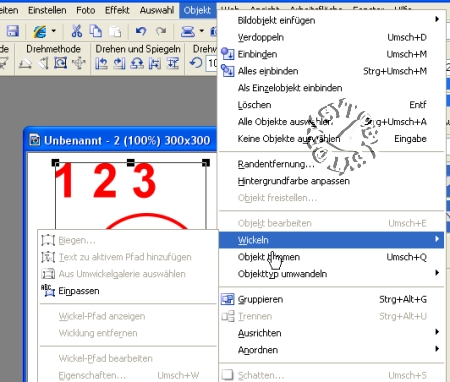Screen dimensions: 450x382
Task: Click the vertical flip icon under Drehen und Spiegeln
Action: tap(173, 63)
